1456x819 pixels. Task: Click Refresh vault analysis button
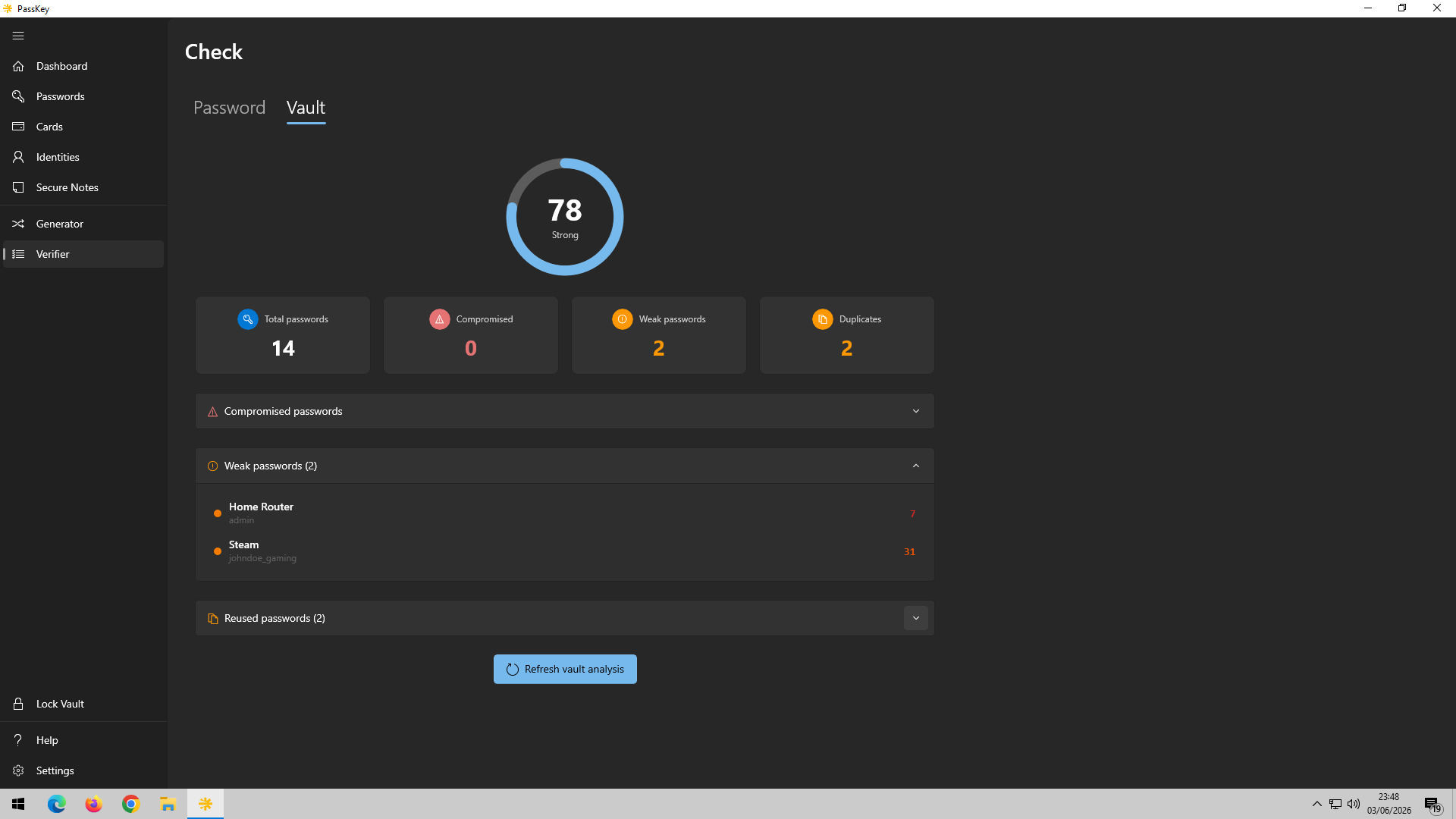coord(565,669)
